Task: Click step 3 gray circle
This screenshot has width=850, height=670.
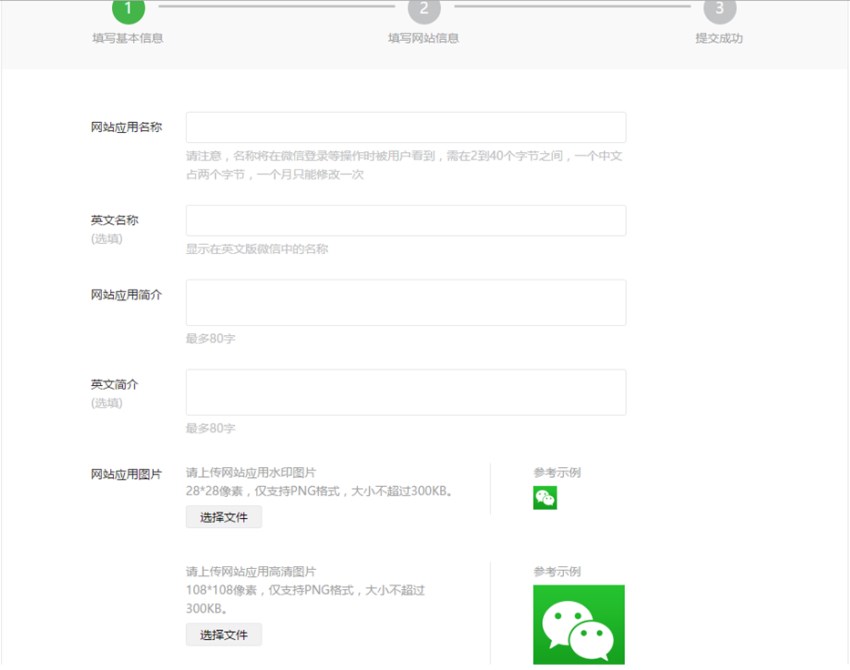Action: (719, 9)
